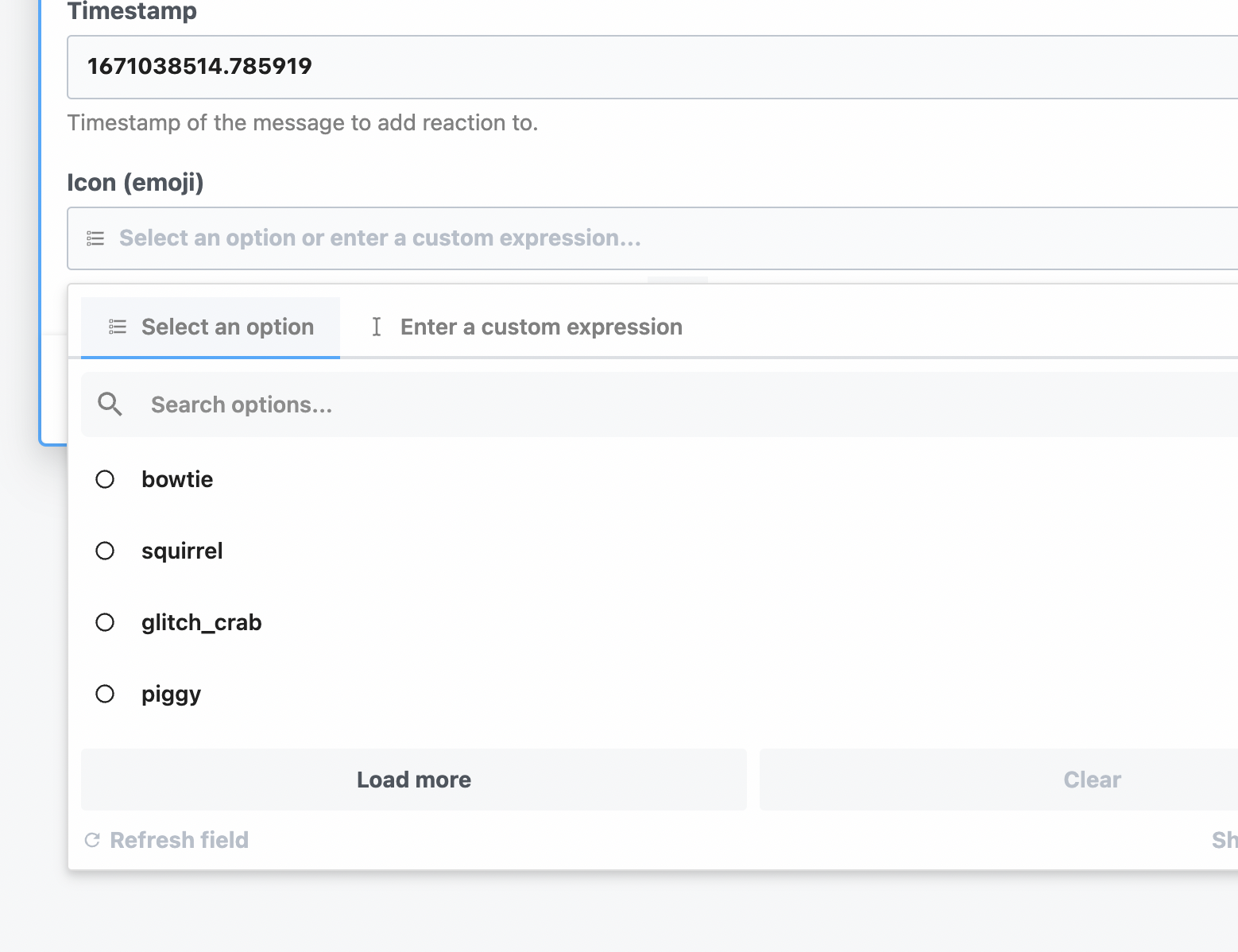The image size is (1238, 952).
Task: Click inside the Timestamp input field
Action: (x=556, y=67)
